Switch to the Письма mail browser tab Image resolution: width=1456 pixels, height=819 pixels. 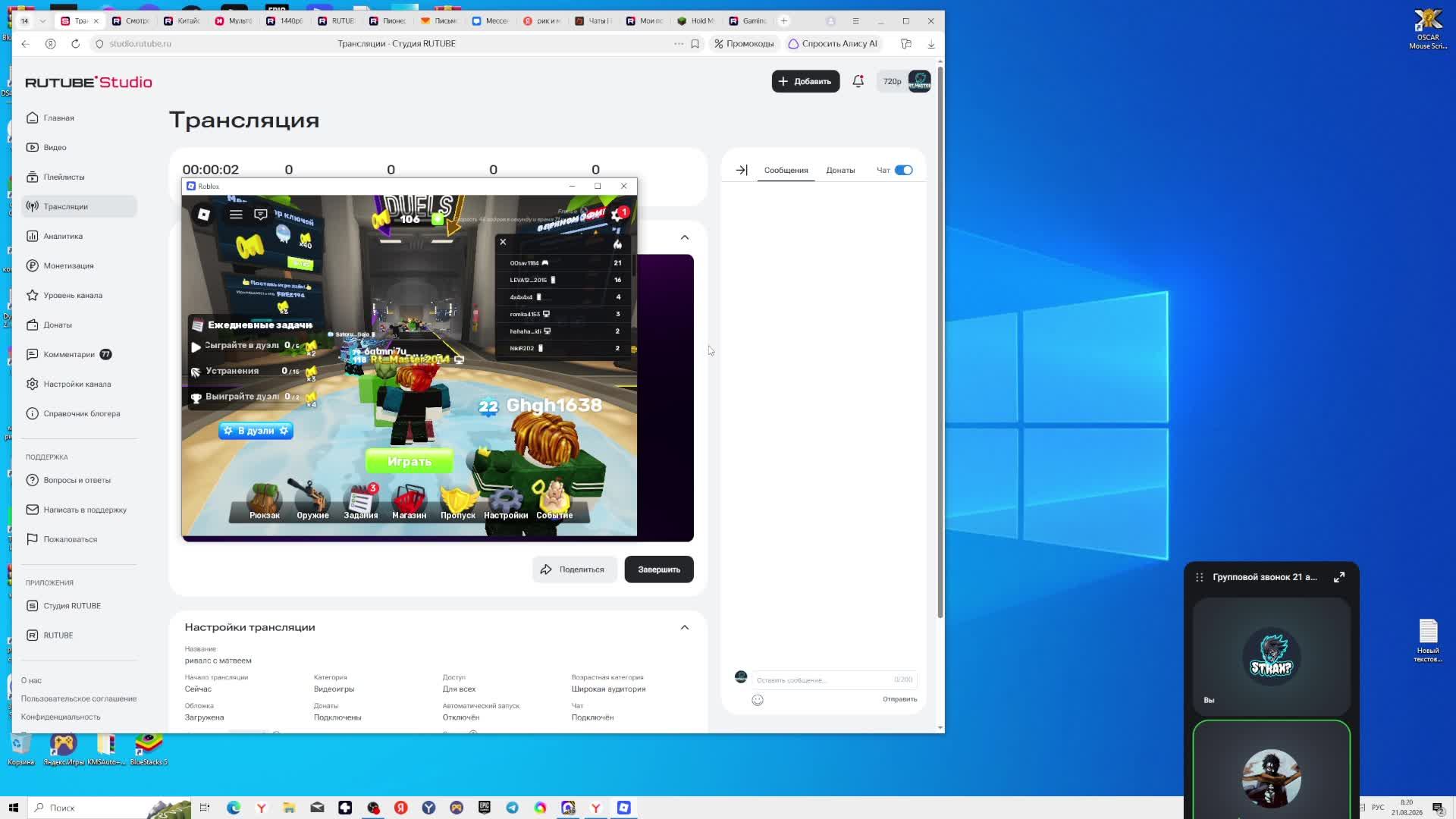point(439,21)
